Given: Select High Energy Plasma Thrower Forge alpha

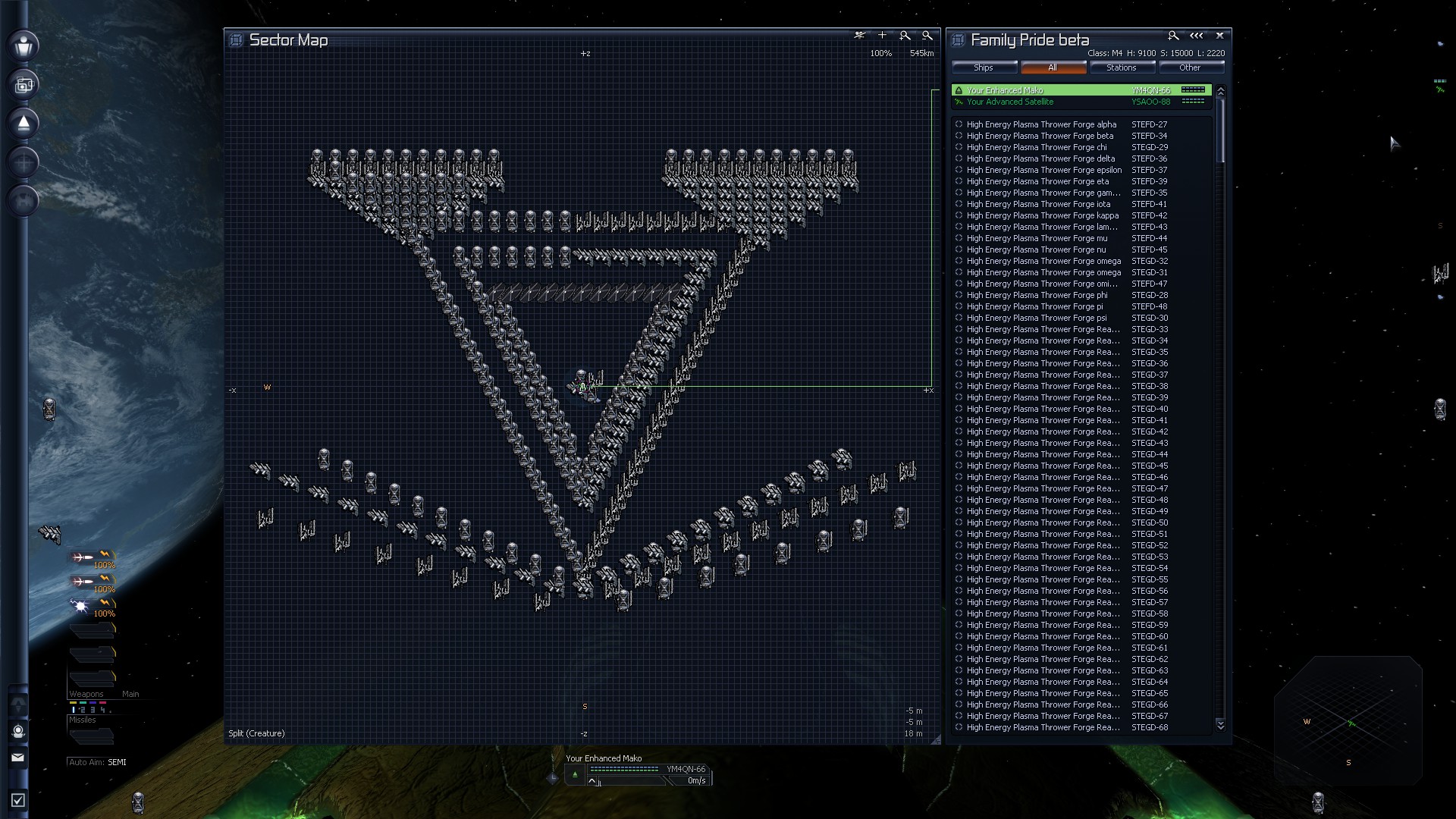Looking at the screenshot, I should [1040, 124].
